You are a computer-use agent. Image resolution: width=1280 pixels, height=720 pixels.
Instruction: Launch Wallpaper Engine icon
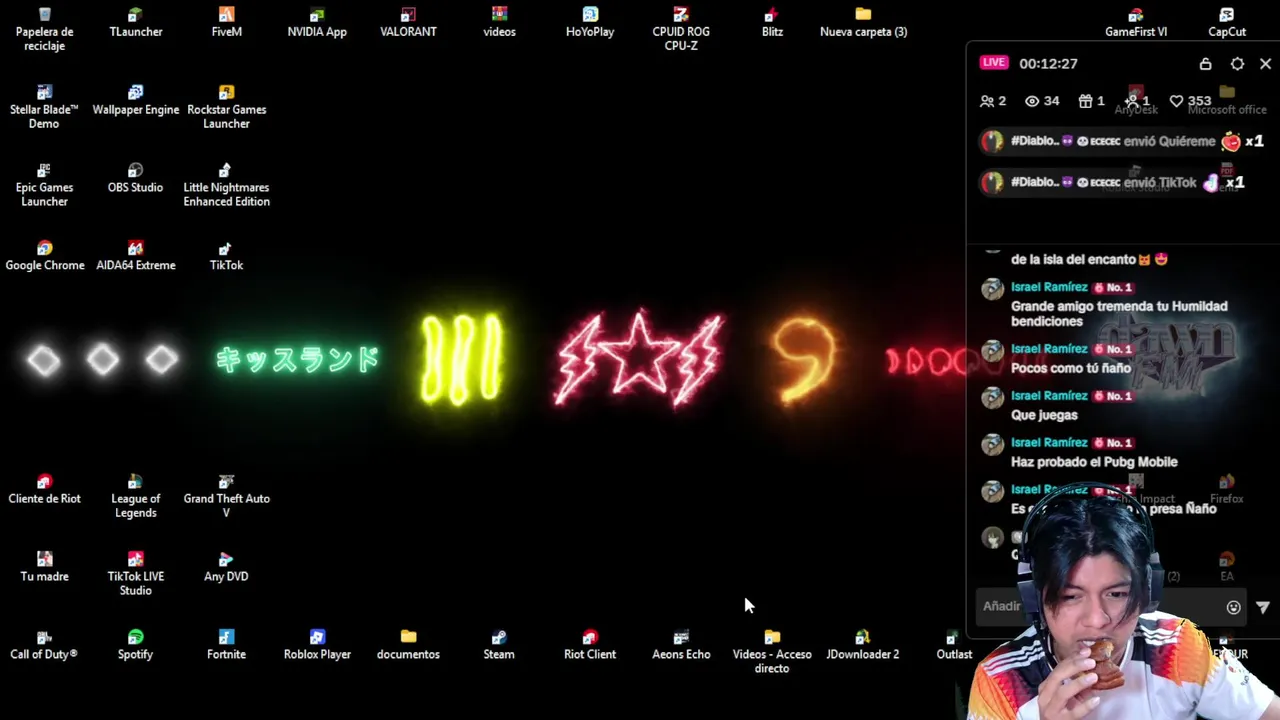click(135, 100)
